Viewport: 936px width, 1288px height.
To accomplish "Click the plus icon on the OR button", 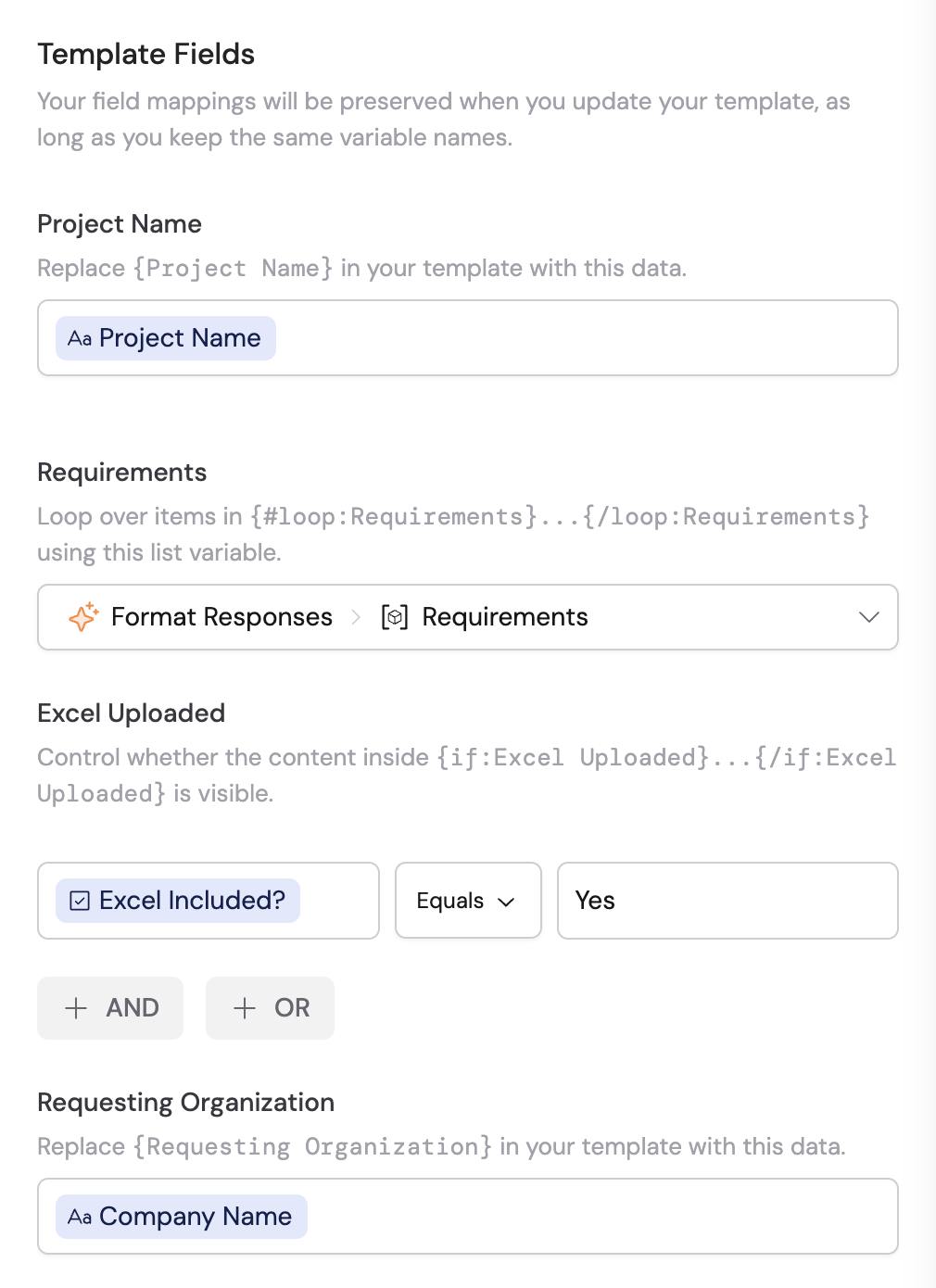I will (244, 1008).
